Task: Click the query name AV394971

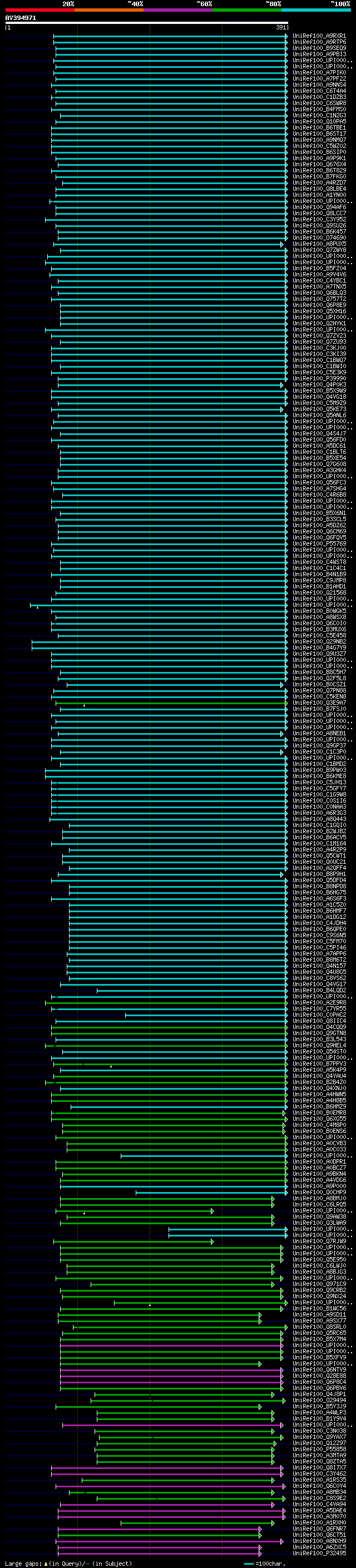Action: tap(21, 18)
